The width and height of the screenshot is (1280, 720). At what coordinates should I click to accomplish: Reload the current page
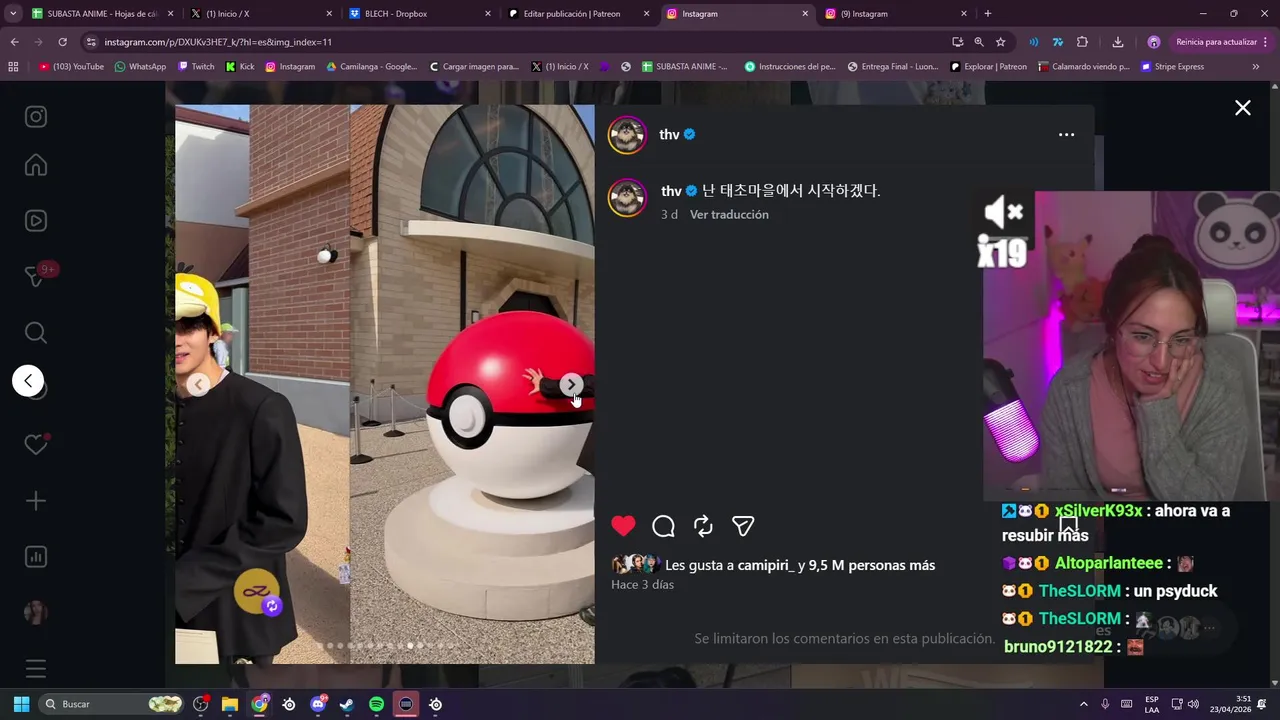(x=62, y=42)
